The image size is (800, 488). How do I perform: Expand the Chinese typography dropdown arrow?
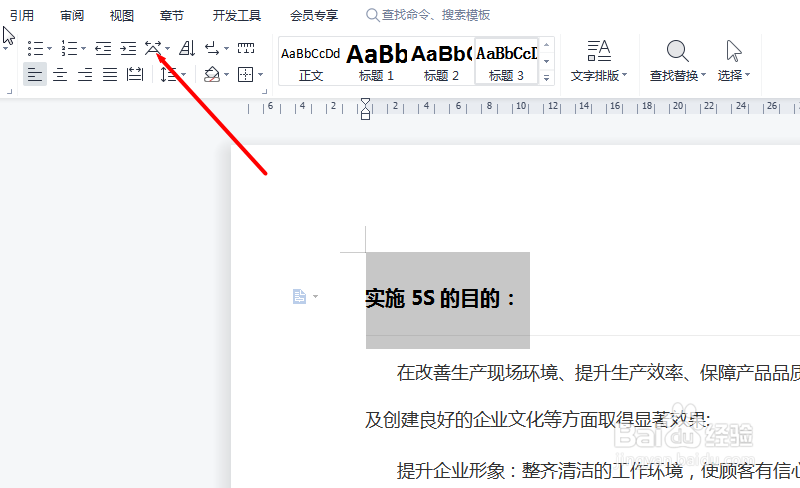167,49
